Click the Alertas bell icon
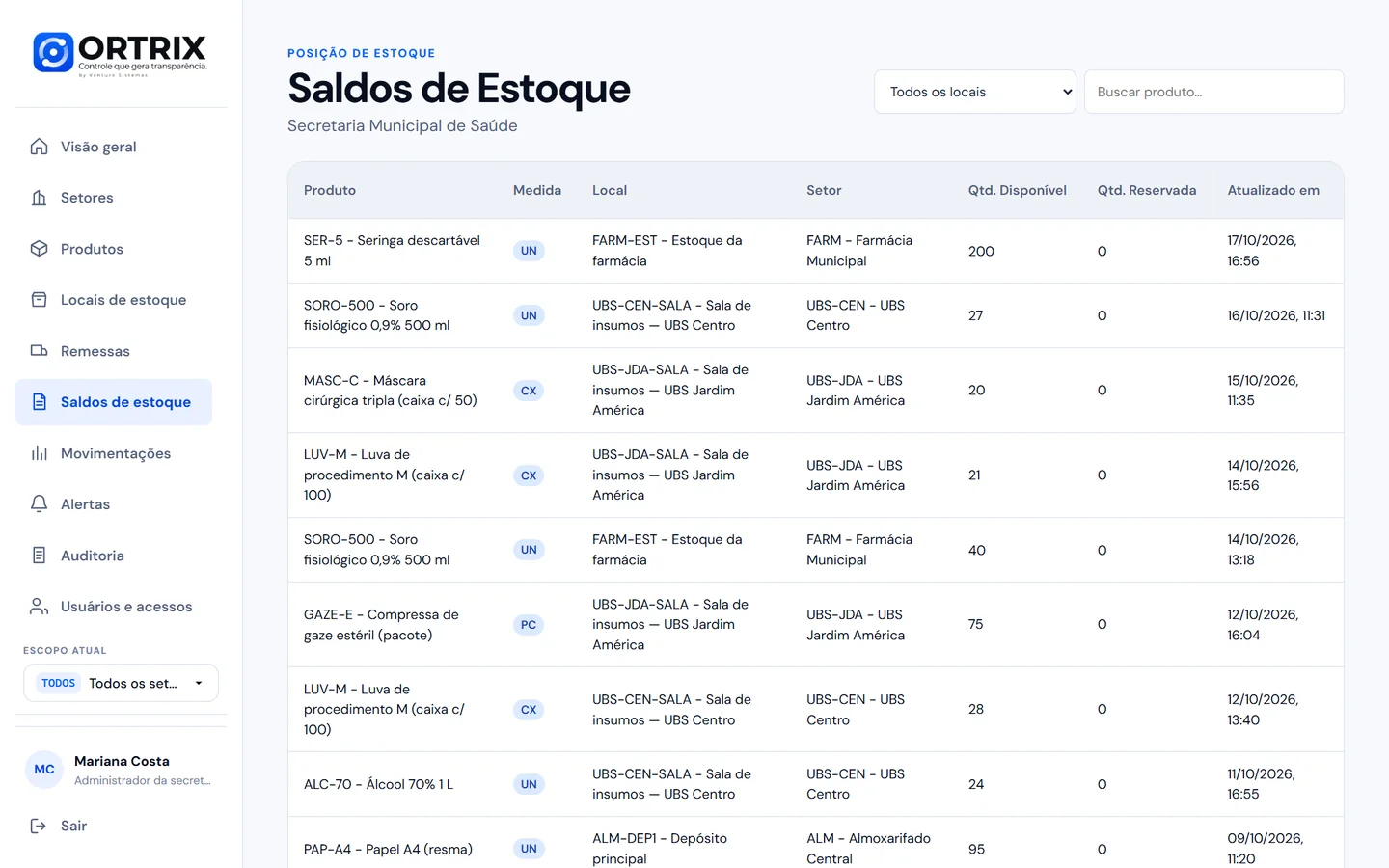The width and height of the screenshot is (1389, 868). [39, 504]
